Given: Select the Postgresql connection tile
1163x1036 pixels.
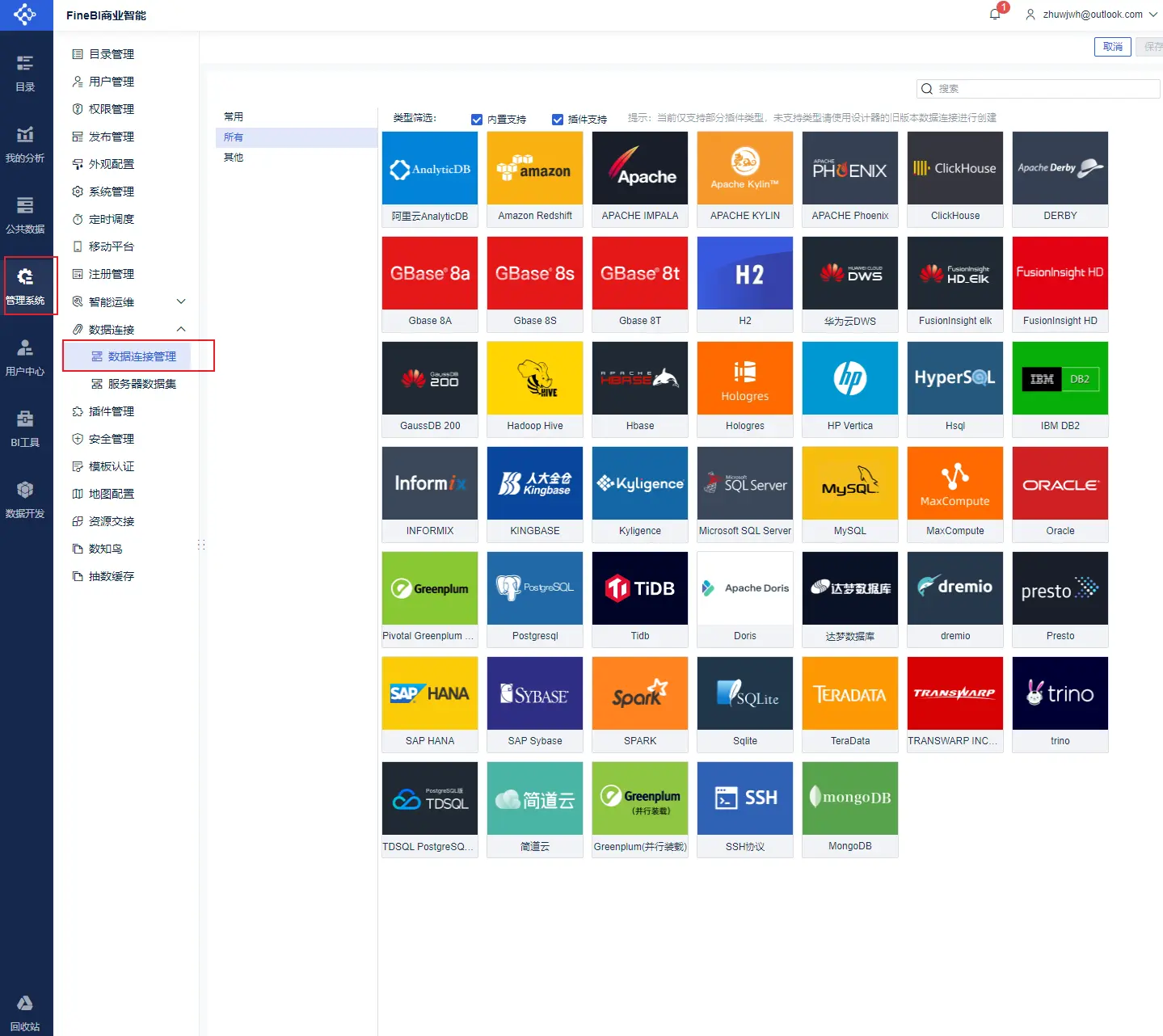Looking at the screenshot, I should tap(535, 599).
